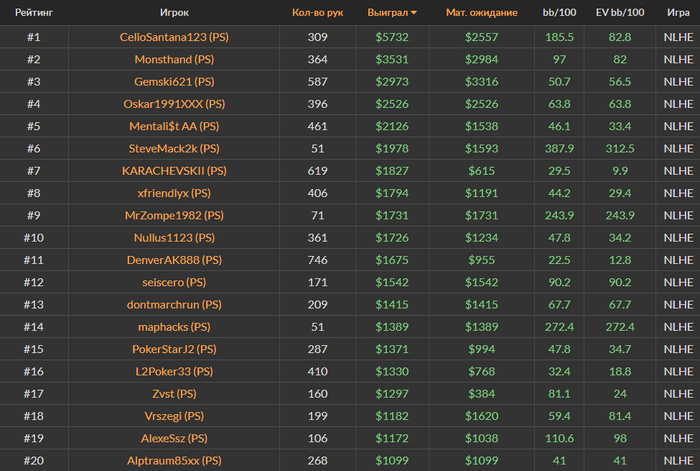
Task: Open dontmarchrun (PS) profile
Action: (174, 304)
